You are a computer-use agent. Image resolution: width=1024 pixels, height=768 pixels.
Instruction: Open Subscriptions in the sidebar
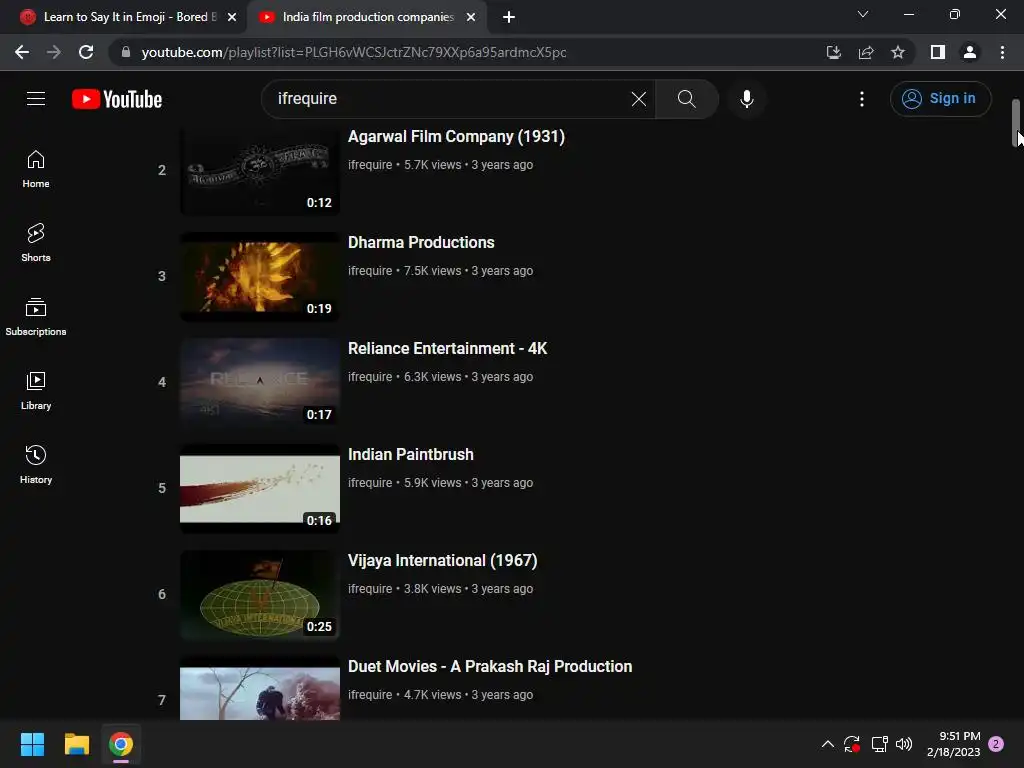point(36,317)
